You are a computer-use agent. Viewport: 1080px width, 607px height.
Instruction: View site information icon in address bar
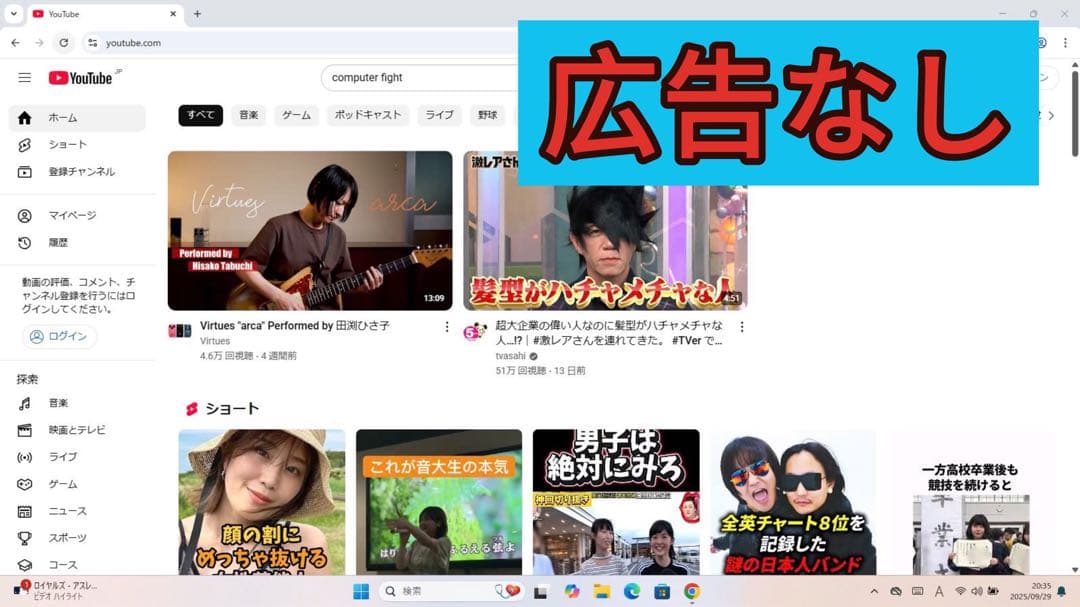pyautogui.click(x=92, y=43)
